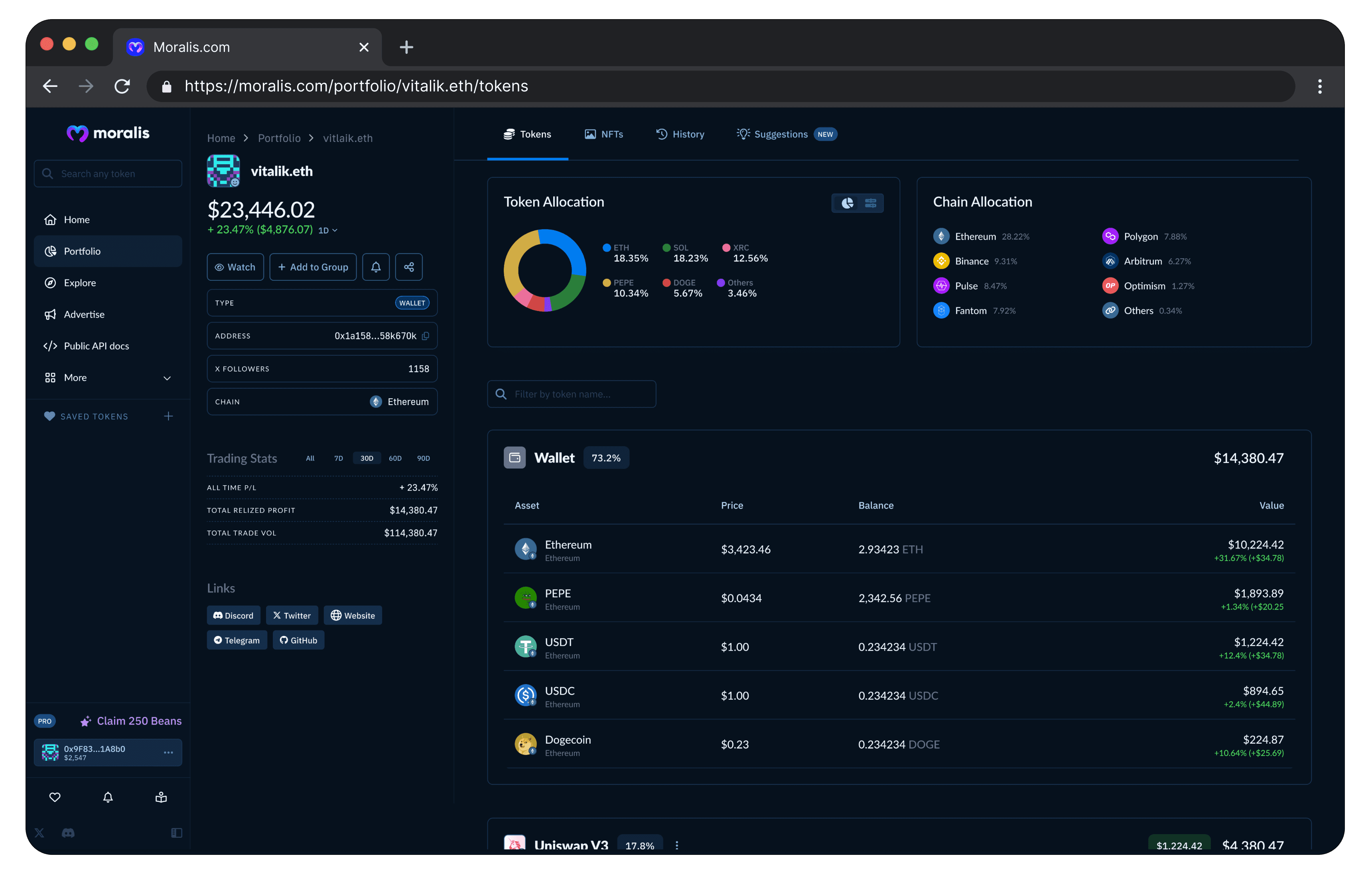Switch Token Allocation to list view

[870, 203]
